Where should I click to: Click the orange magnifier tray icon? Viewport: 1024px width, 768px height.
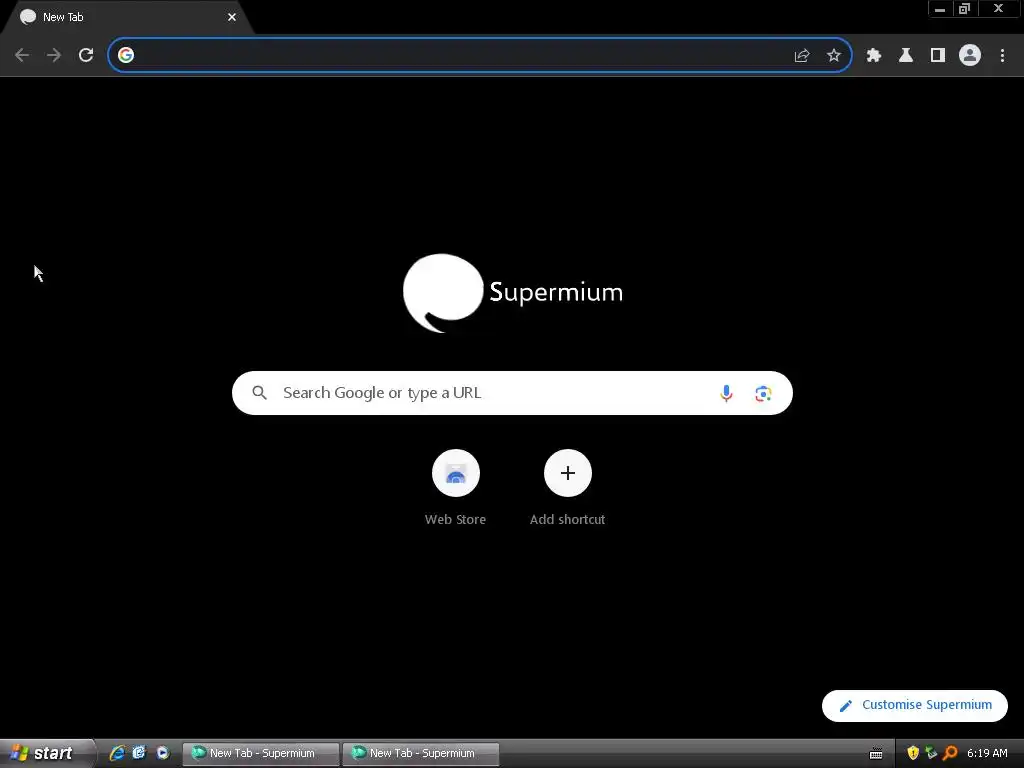950,753
